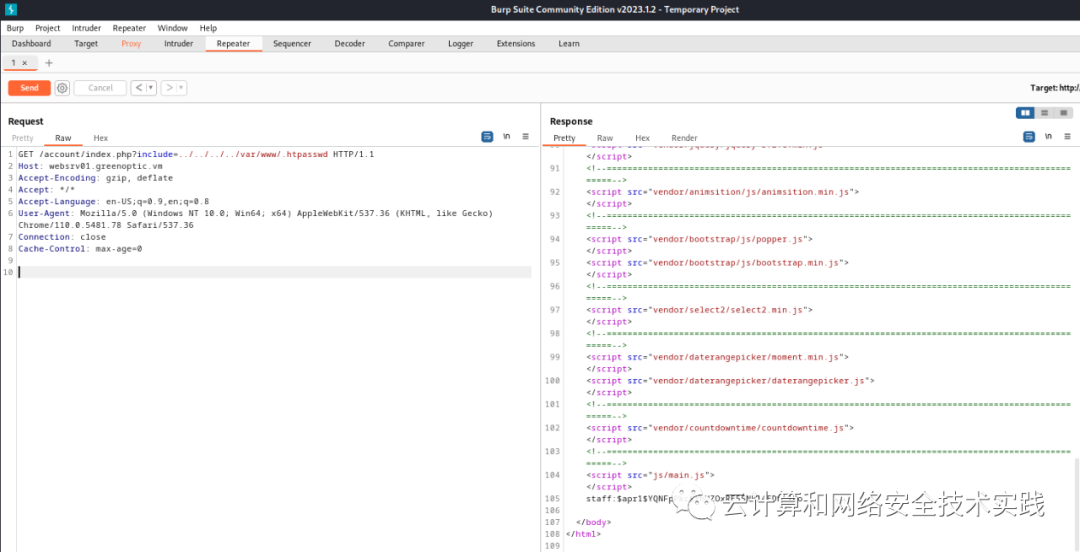
Task: Open the Window menu
Action: [172, 28]
